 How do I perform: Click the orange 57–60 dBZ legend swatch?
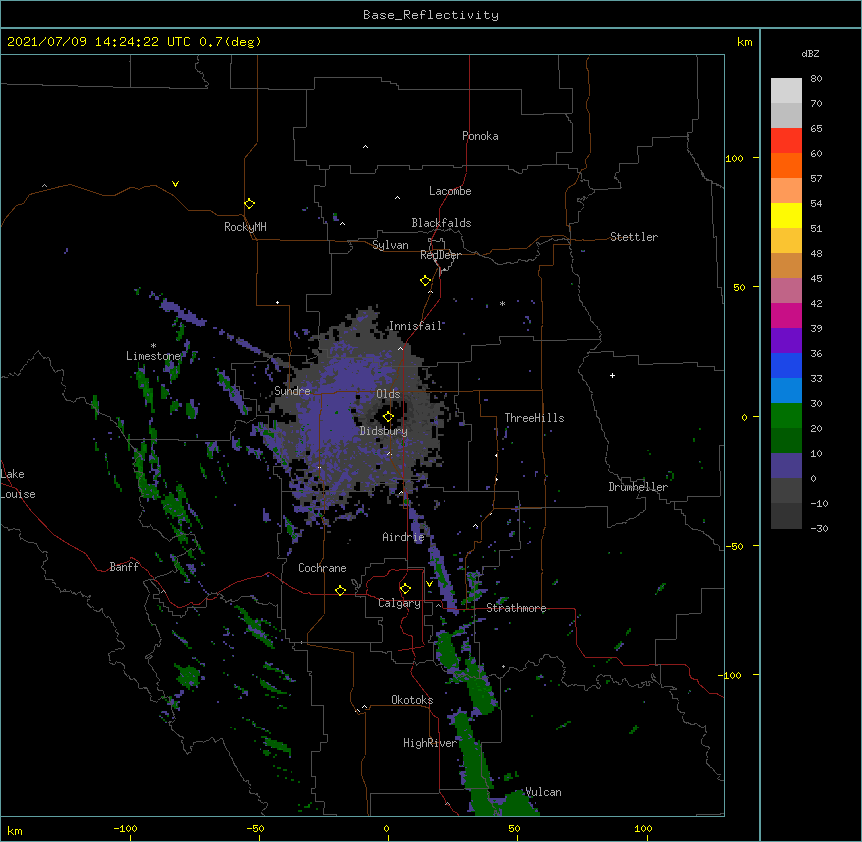(x=786, y=165)
